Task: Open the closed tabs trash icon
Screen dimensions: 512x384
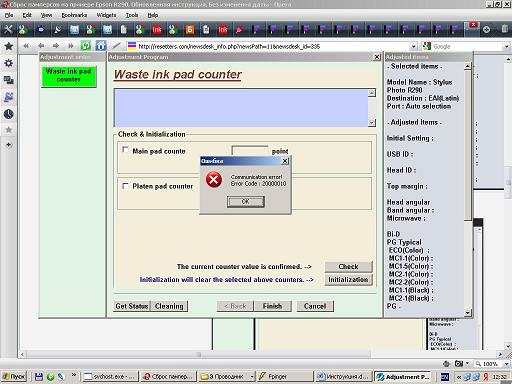Action: click(x=505, y=30)
